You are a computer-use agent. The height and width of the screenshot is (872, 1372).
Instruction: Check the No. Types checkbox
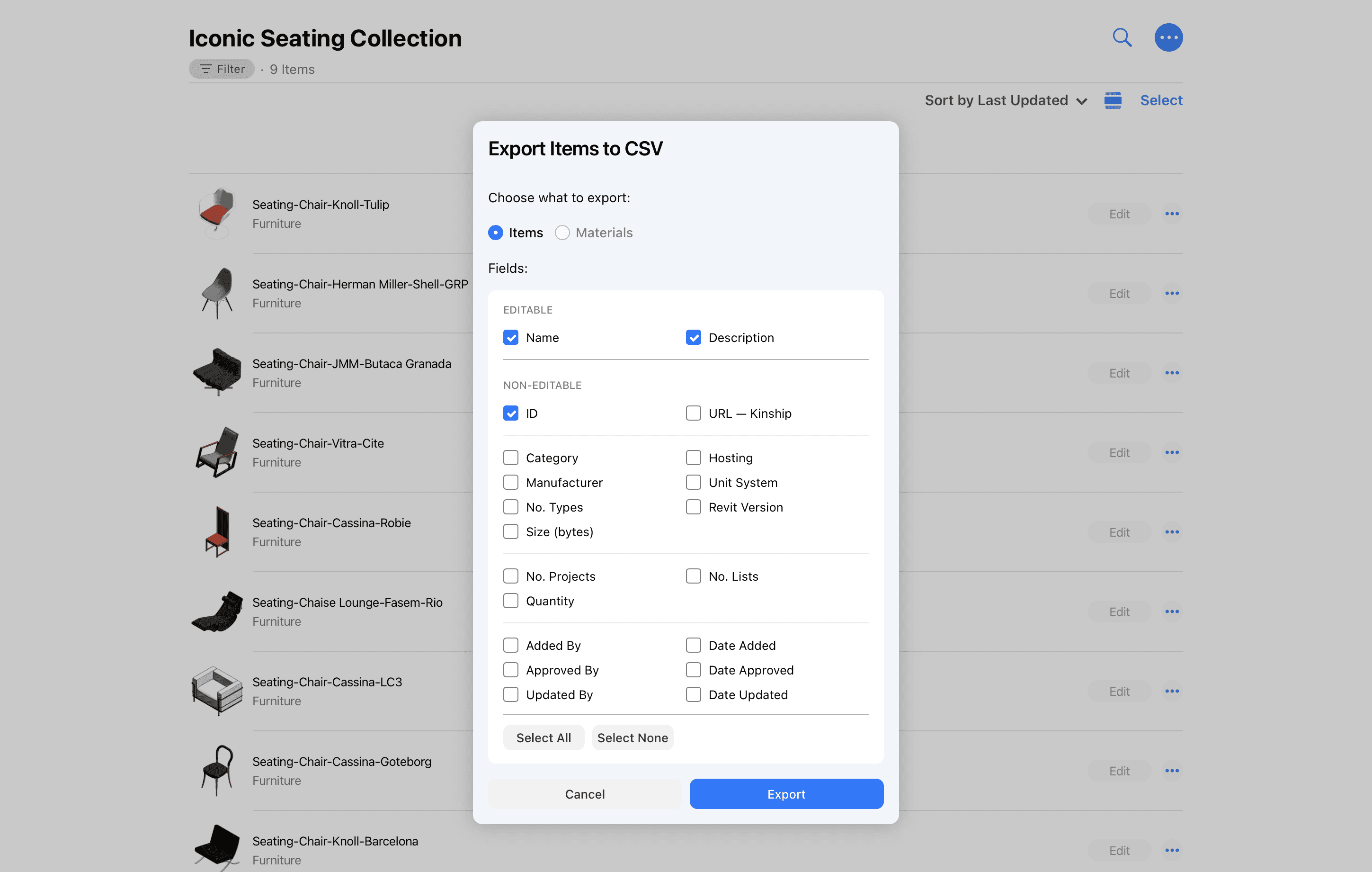(x=511, y=507)
